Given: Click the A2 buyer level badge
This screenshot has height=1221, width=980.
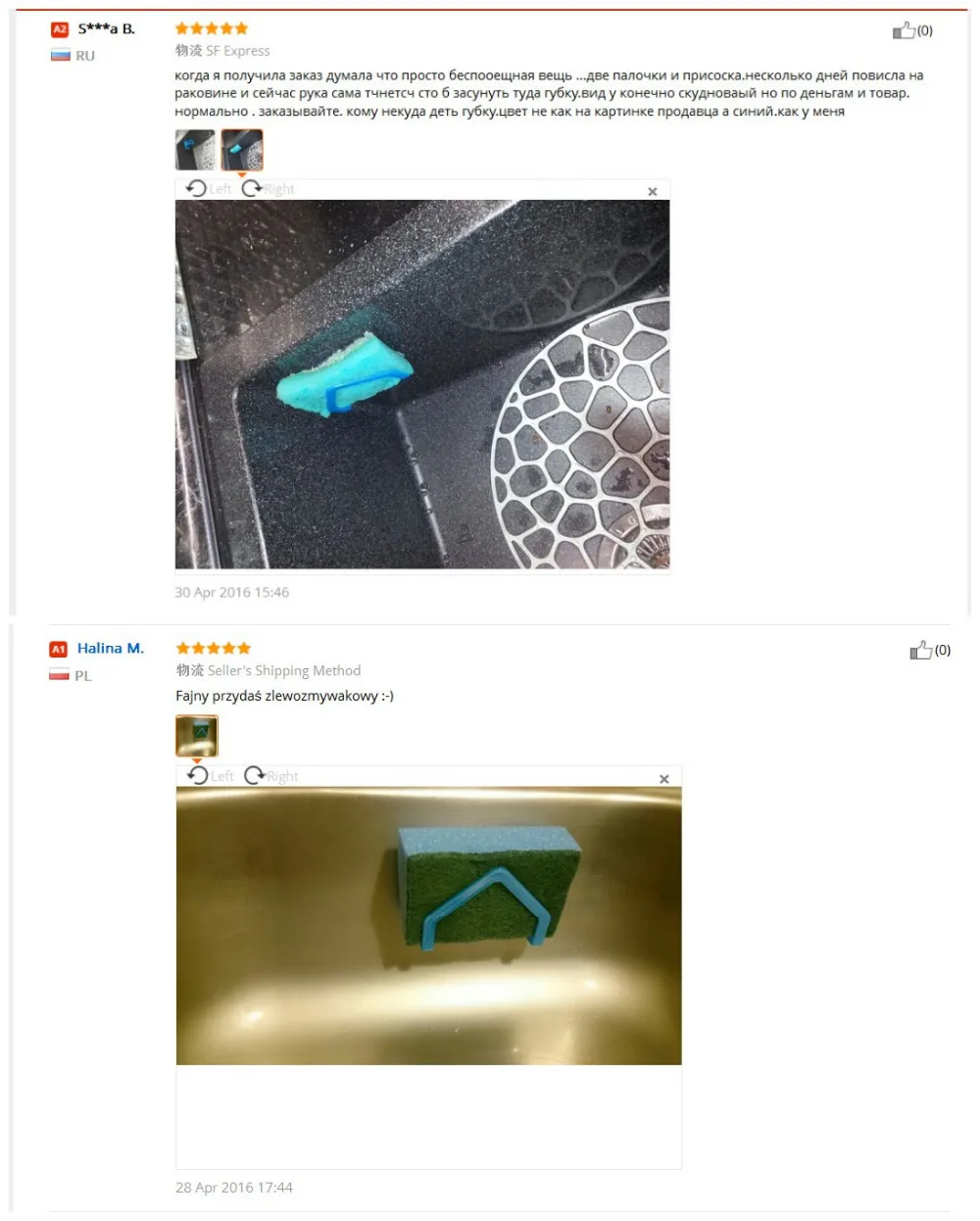Looking at the screenshot, I should click(x=60, y=29).
